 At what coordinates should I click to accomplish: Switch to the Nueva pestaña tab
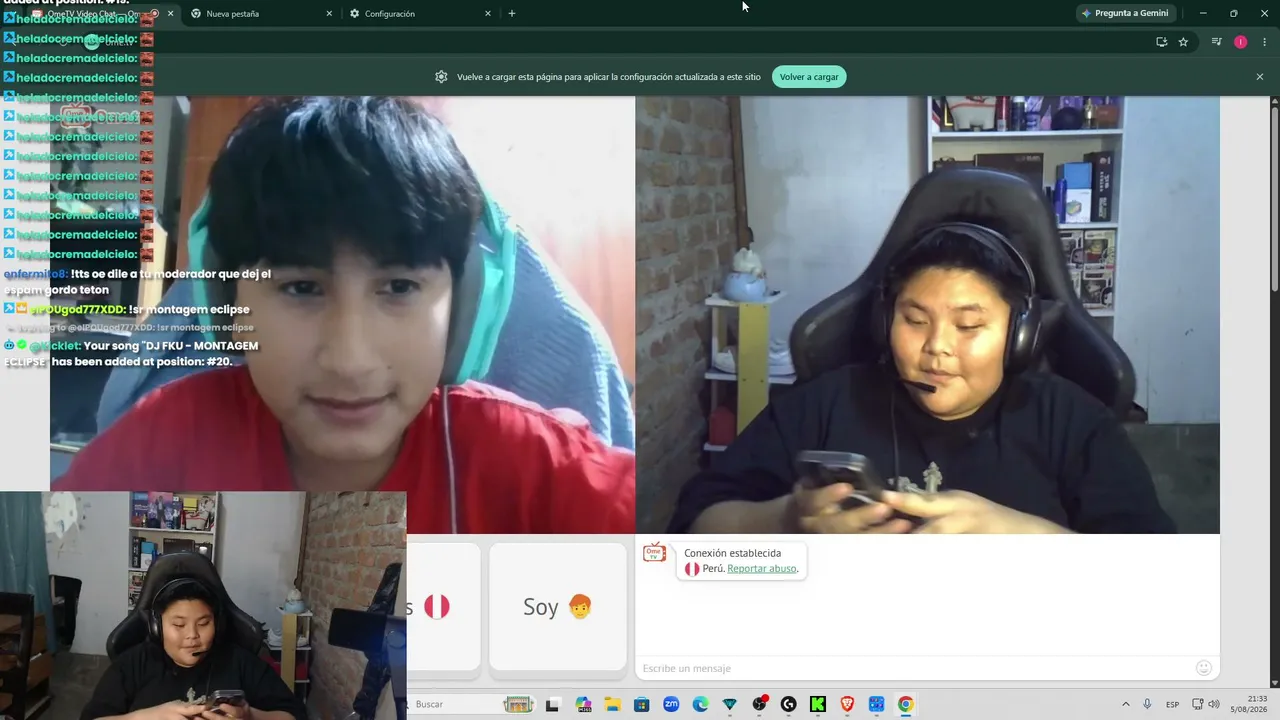tap(261, 13)
